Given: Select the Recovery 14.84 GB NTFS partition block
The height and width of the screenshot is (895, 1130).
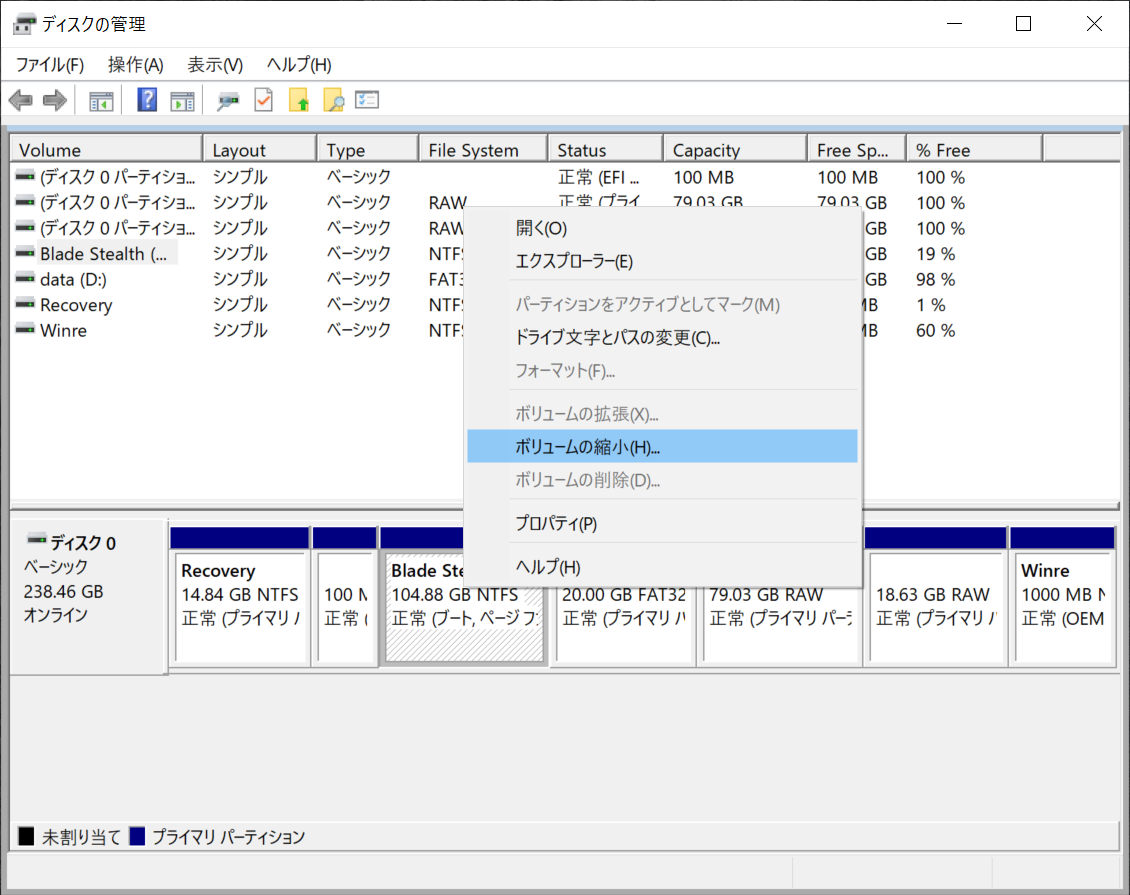Looking at the screenshot, I should [x=240, y=607].
